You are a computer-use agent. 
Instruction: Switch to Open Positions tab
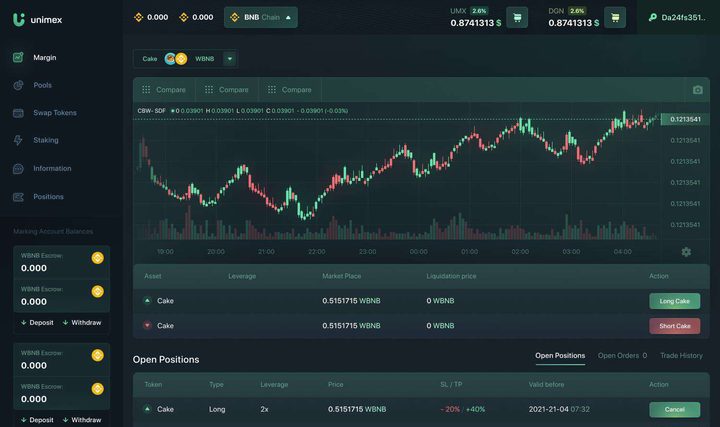coord(560,355)
